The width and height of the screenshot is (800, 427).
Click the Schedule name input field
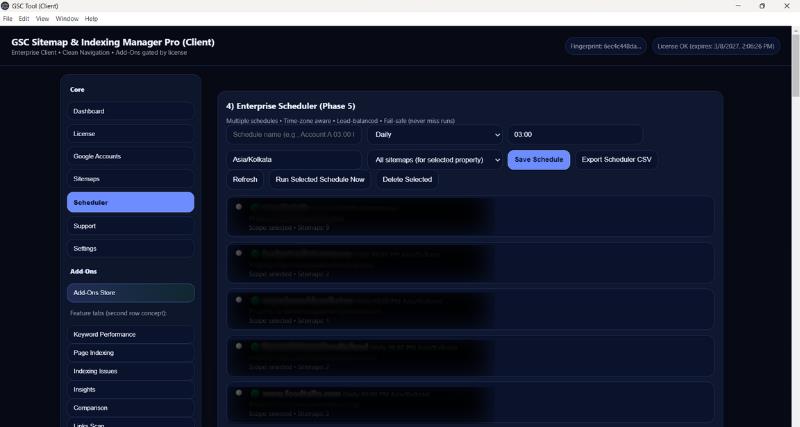(294, 134)
